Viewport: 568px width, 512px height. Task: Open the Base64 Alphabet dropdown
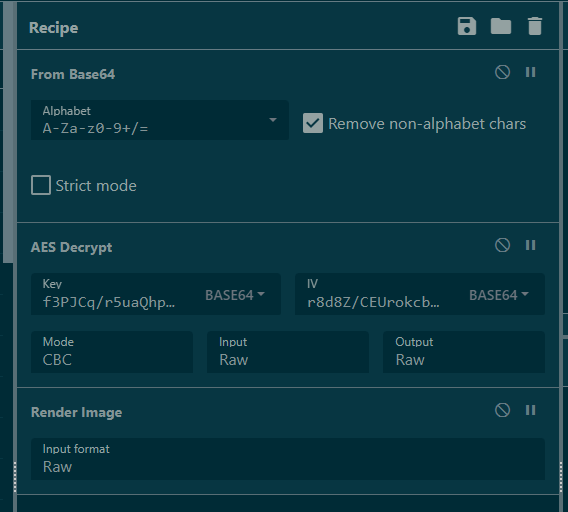[x=160, y=120]
